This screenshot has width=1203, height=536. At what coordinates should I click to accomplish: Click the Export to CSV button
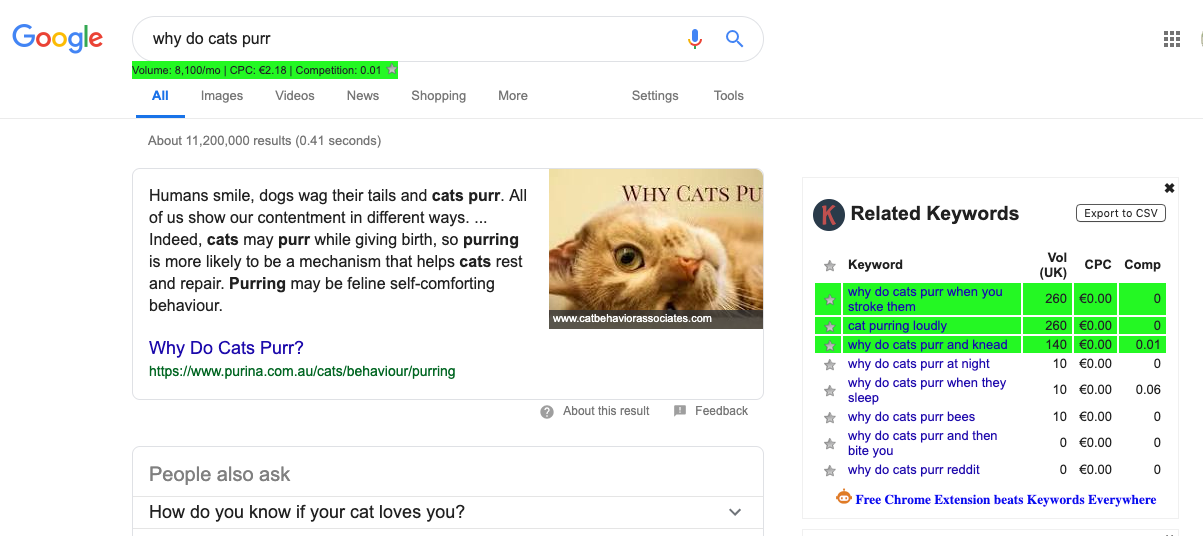1120,213
